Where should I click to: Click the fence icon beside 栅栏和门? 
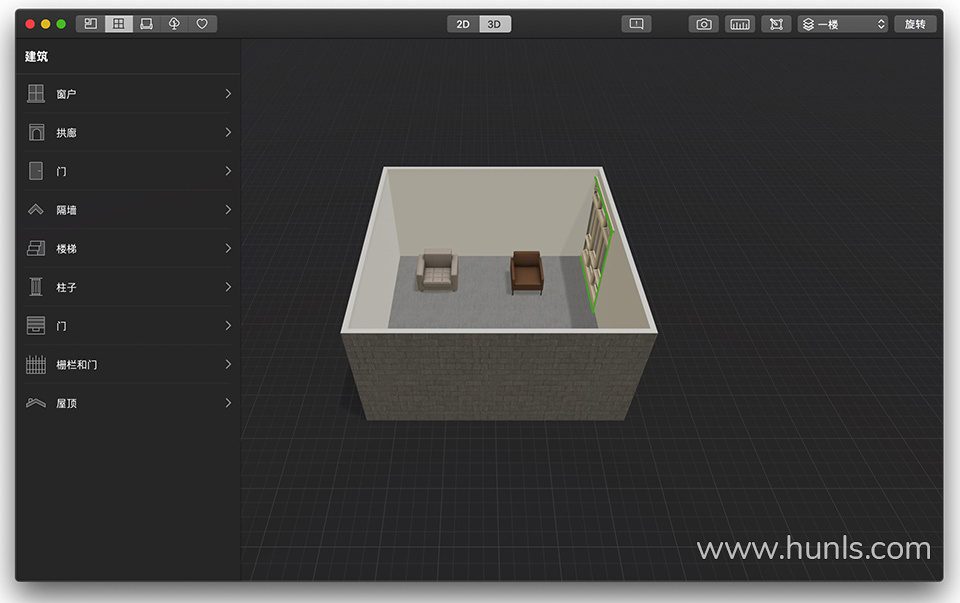click(x=36, y=364)
